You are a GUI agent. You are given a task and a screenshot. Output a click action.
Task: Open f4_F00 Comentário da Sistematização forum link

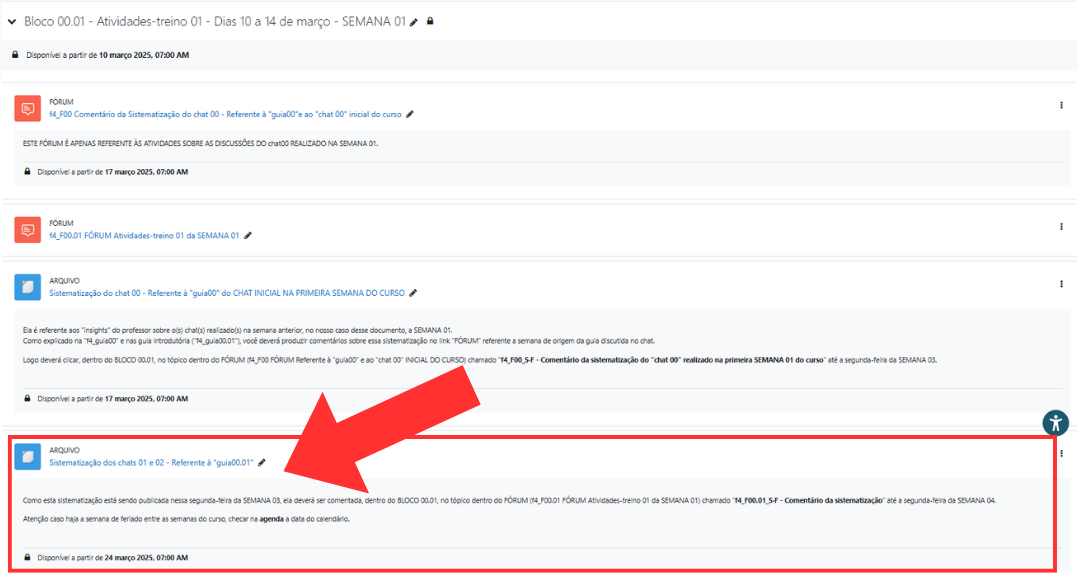pos(225,114)
